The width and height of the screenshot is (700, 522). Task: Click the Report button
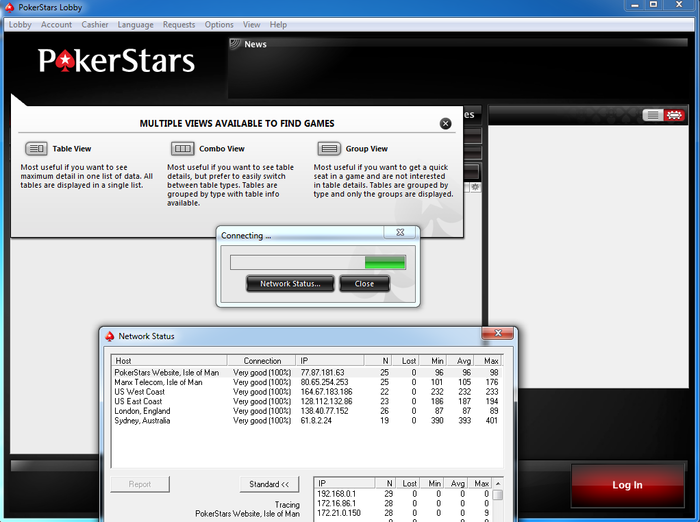point(140,484)
